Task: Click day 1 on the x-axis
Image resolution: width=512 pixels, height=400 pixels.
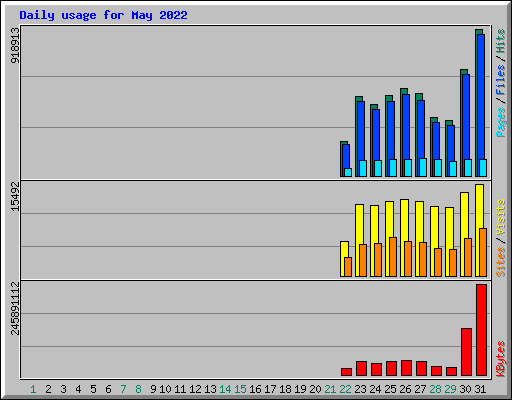Action: tap(33, 389)
